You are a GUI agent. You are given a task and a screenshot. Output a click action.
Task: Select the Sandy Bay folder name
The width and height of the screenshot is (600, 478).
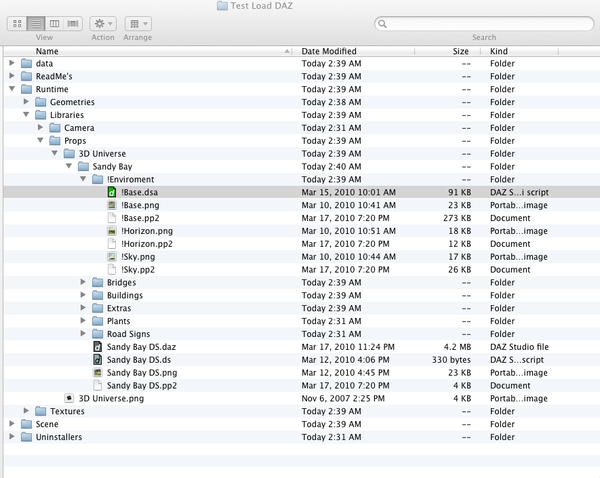click(x=112, y=166)
